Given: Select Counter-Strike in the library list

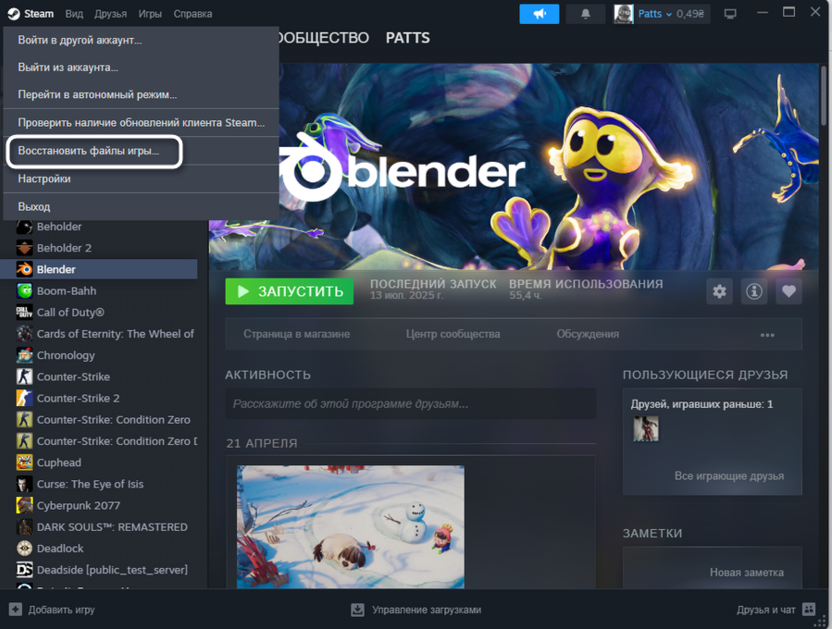Looking at the screenshot, I should point(99,377).
